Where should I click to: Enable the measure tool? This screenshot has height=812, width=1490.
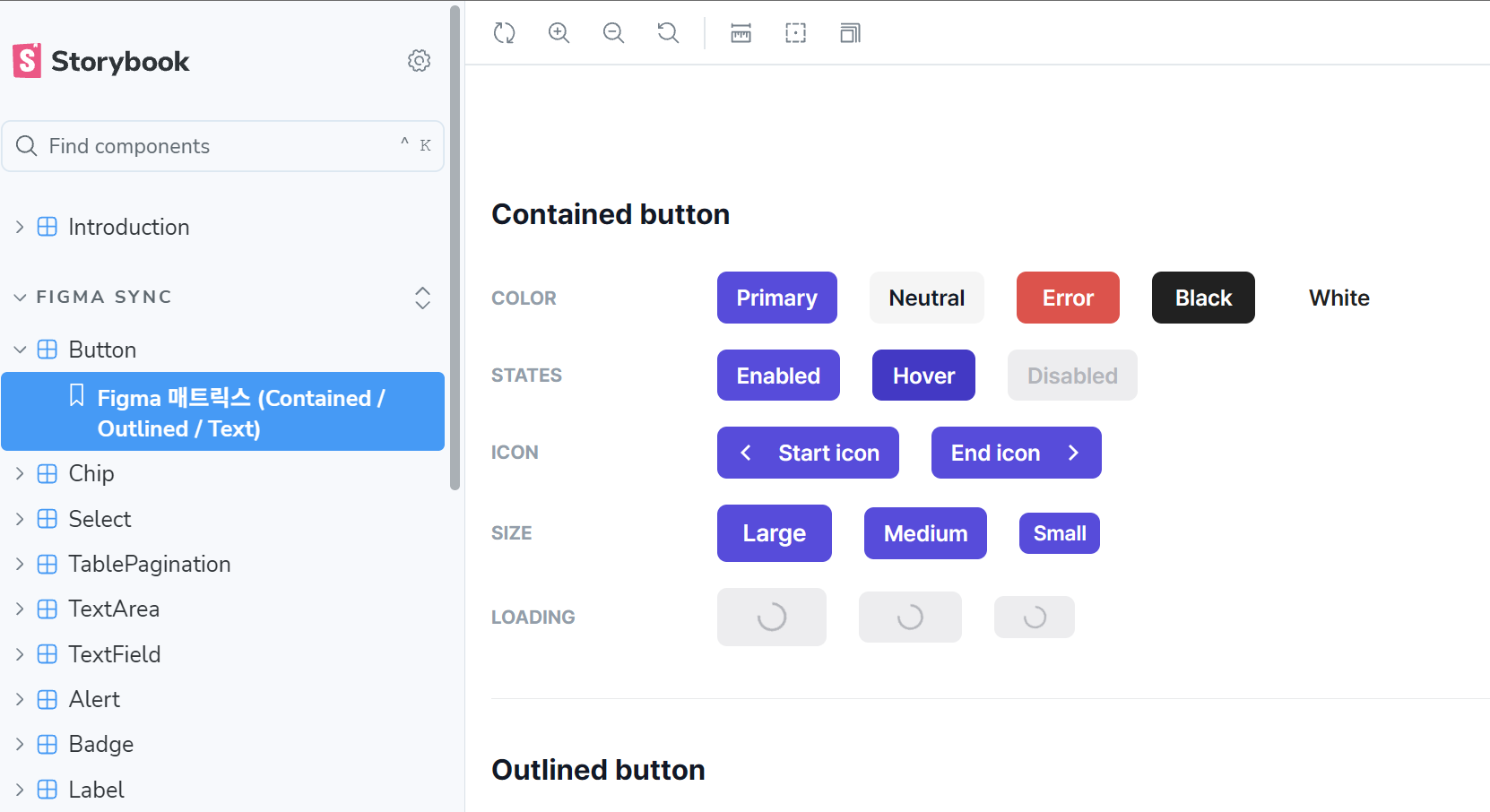pyautogui.click(x=741, y=33)
